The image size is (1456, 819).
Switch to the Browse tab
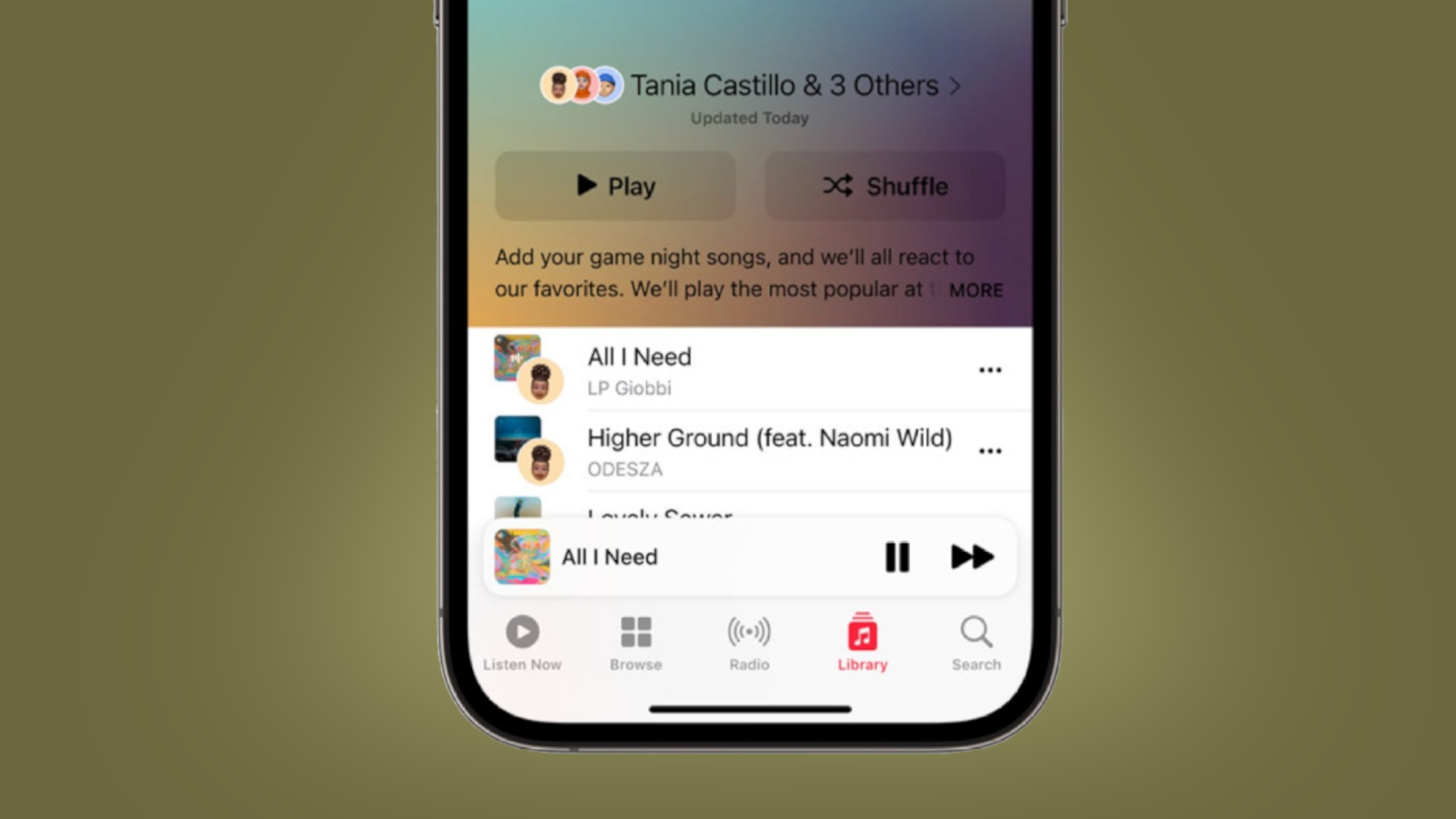click(x=636, y=645)
